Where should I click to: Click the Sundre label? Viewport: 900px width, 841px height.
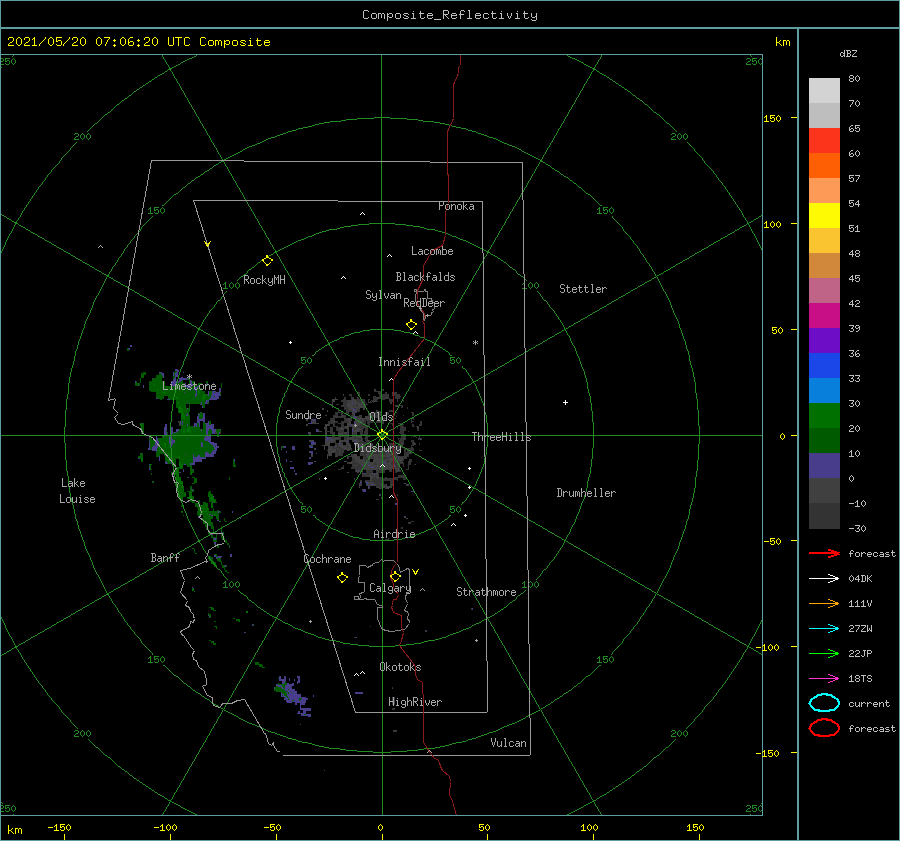tap(303, 414)
